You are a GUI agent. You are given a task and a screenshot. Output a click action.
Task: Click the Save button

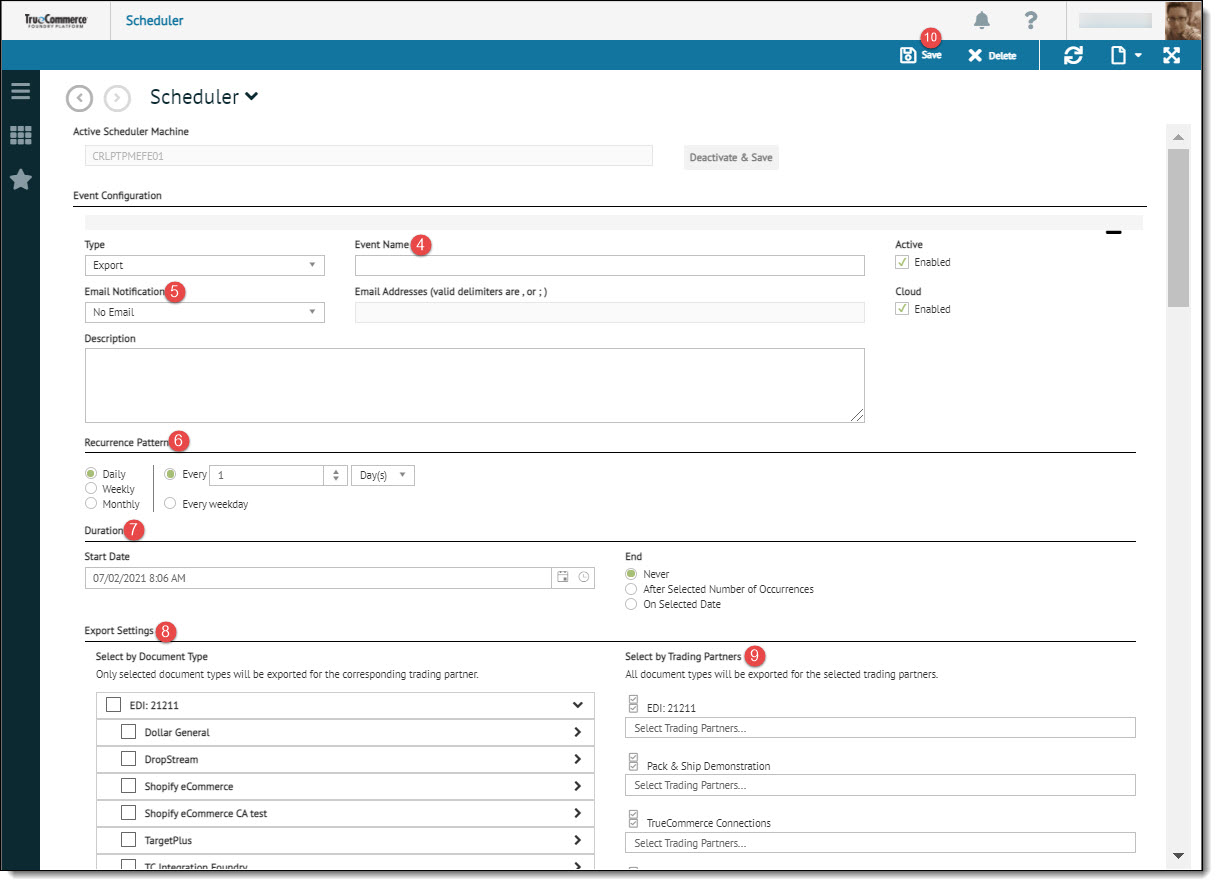pyautogui.click(x=921, y=56)
